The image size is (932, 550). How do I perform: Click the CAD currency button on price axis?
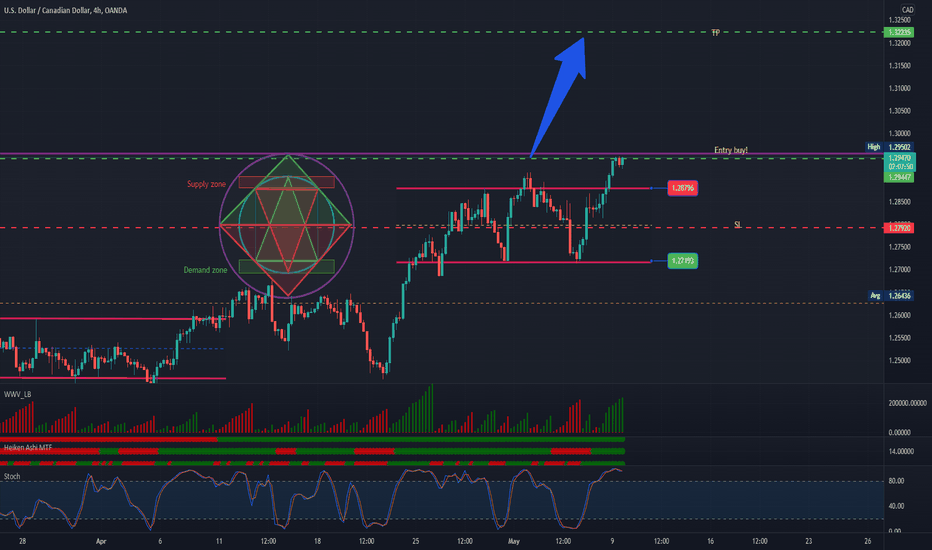coord(907,10)
